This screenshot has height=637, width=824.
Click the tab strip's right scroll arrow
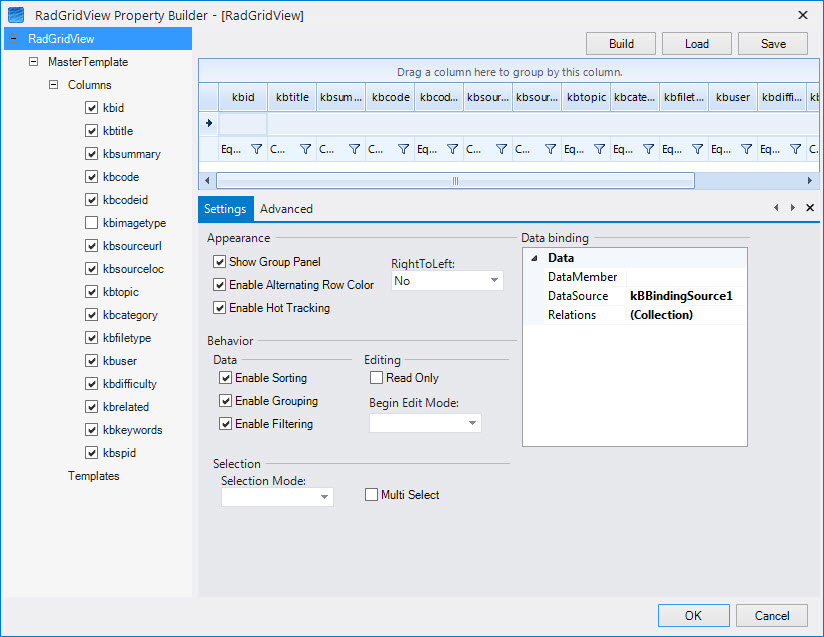[x=792, y=208]
